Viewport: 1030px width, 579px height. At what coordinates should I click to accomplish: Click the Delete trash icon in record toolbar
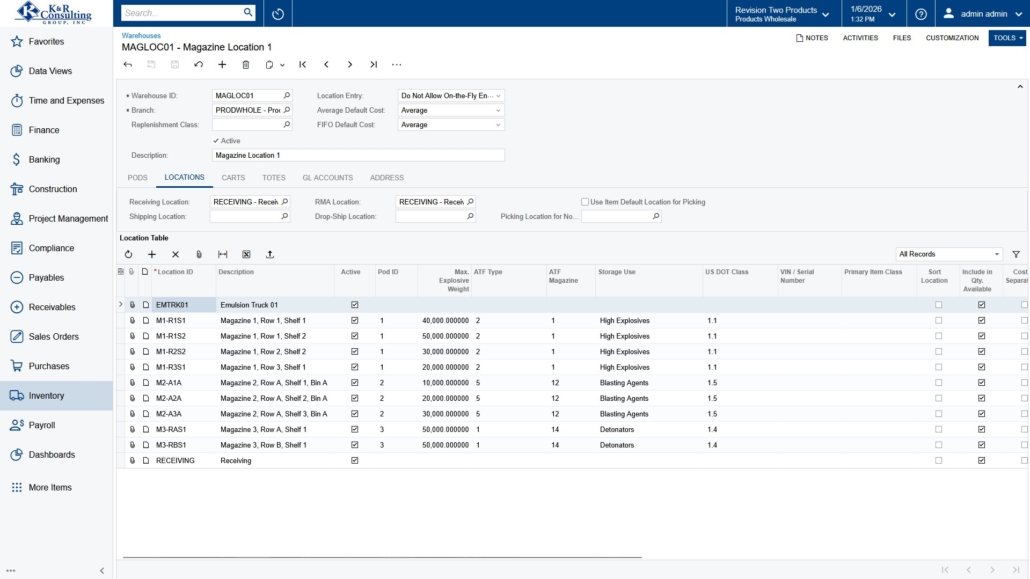point(246,65)
